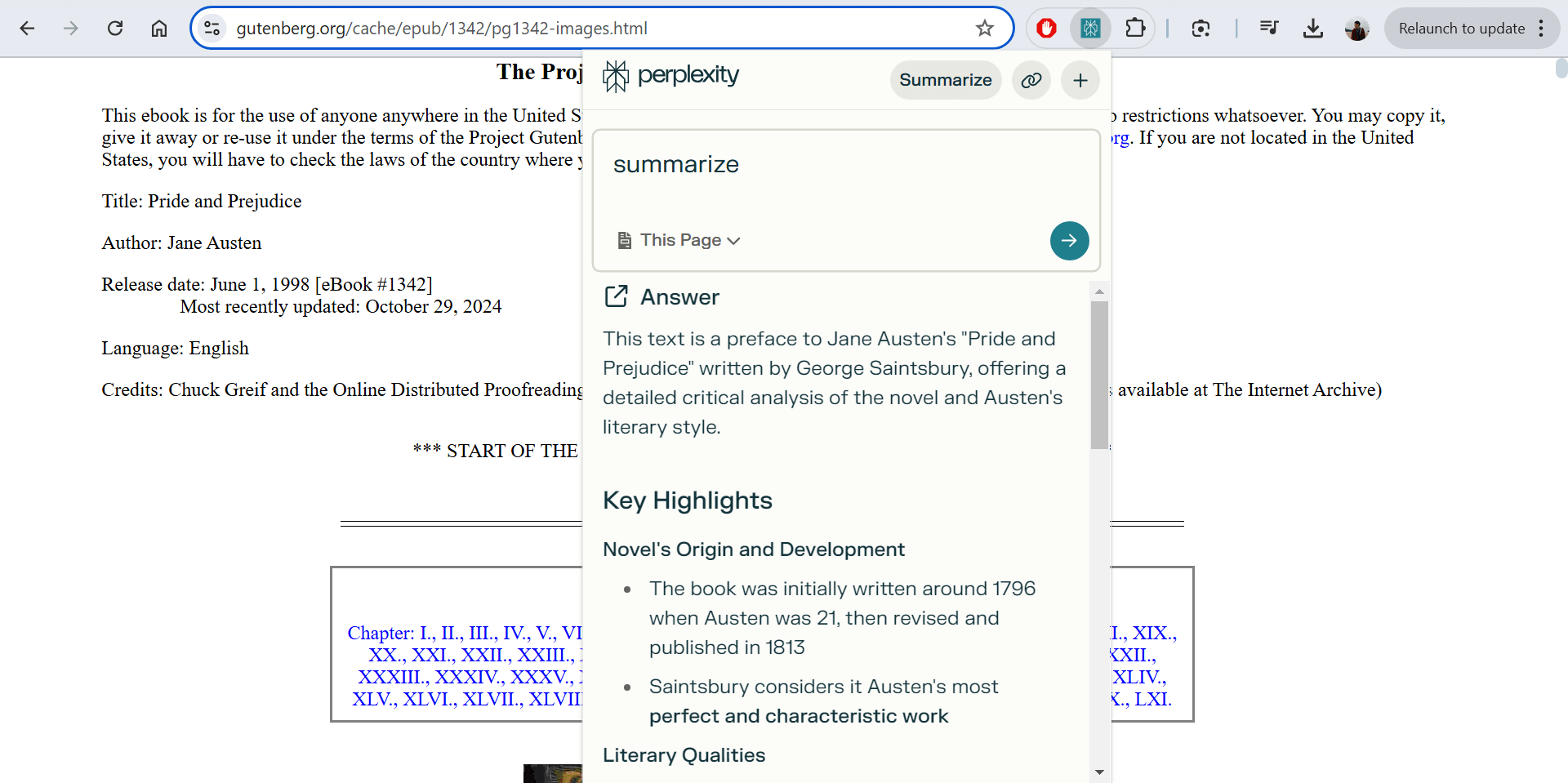
Task: Open the browser Extensions puzzle icon
Action: (x=1134, y=29)
